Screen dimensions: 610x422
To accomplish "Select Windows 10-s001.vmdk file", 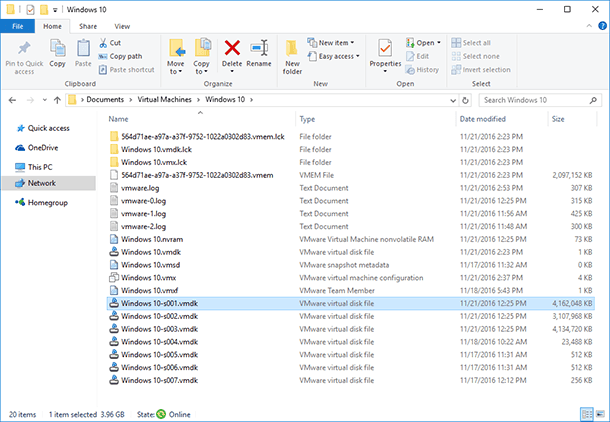I will [x=350, y=303].
